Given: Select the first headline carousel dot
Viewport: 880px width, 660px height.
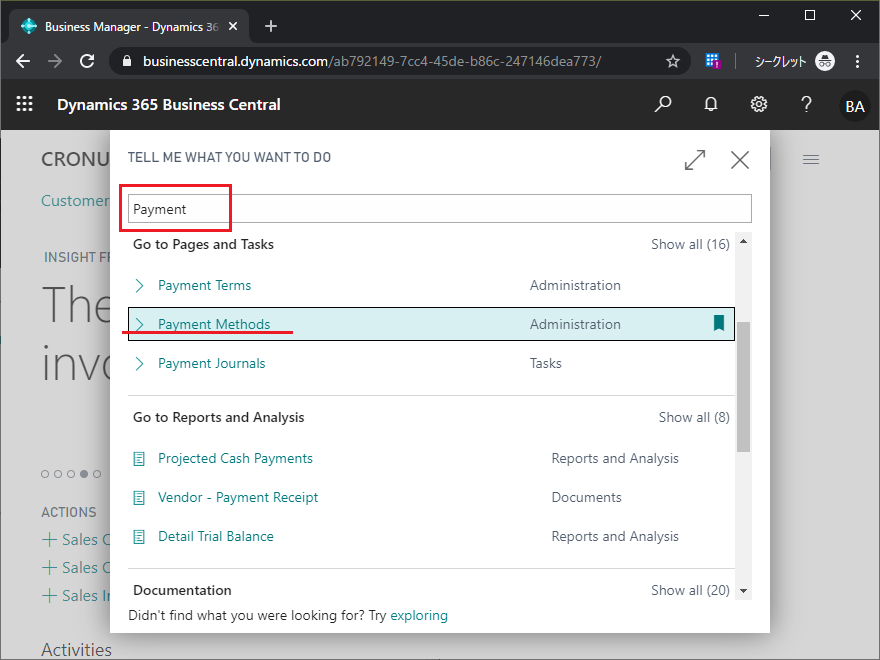Looking at the screenshot, I should [45, 474].
